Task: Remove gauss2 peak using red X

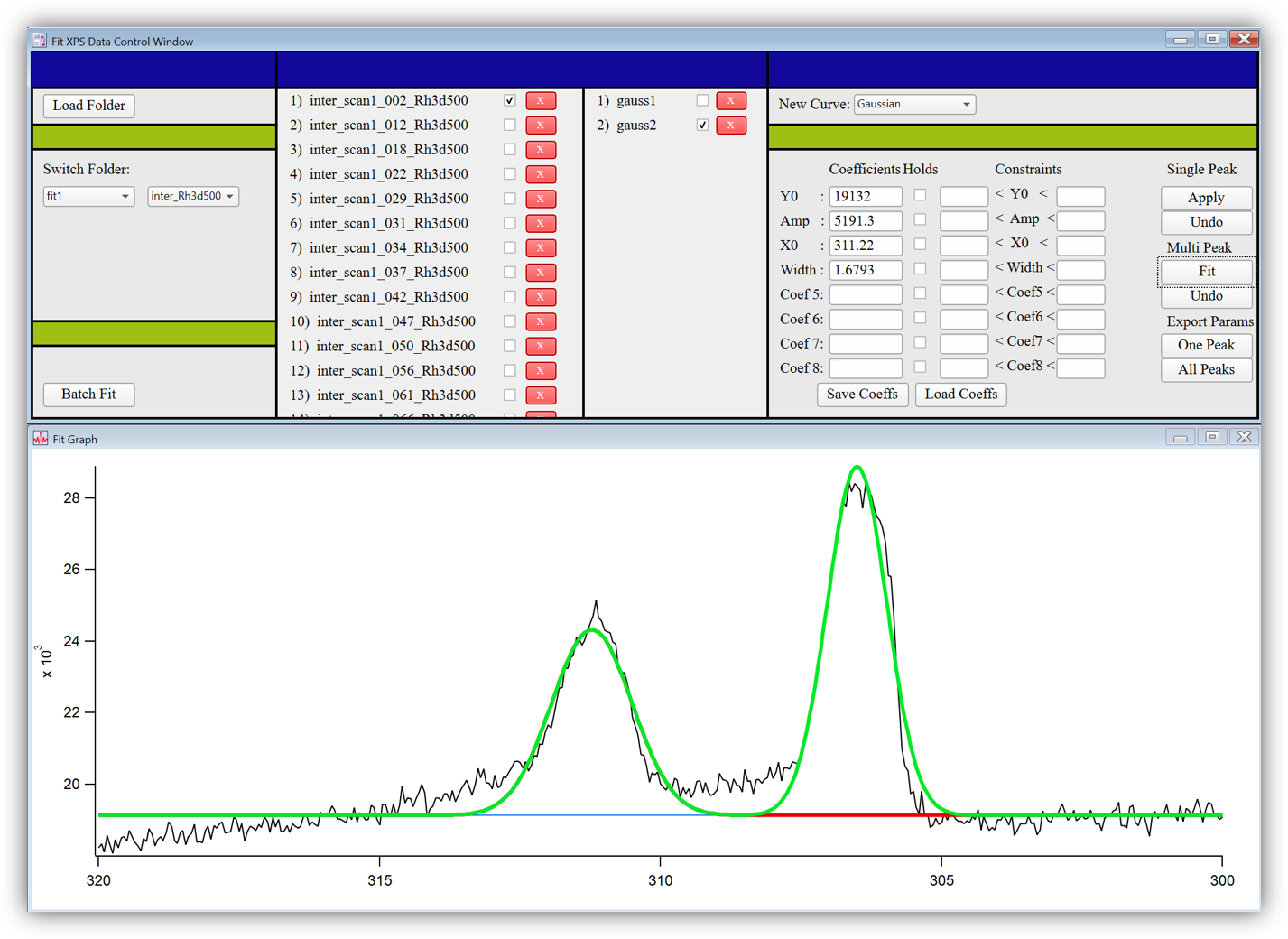Action: tap(730, 125)
